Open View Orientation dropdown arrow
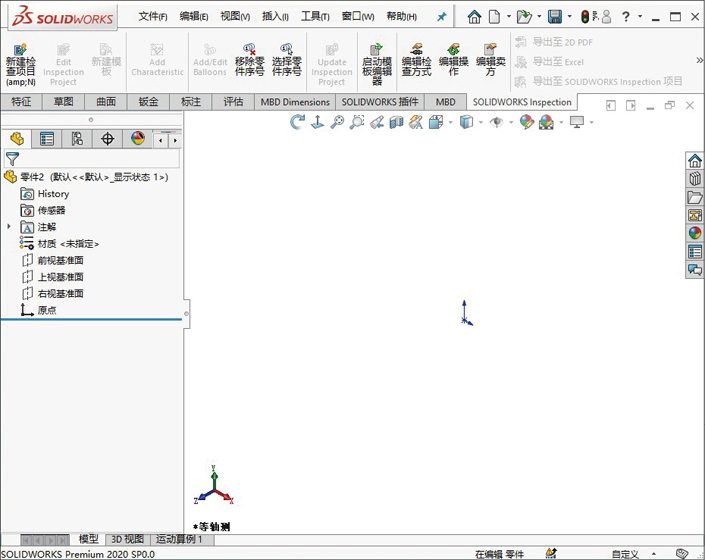Viewport: 705px width, 560px height. coord(451,122)
